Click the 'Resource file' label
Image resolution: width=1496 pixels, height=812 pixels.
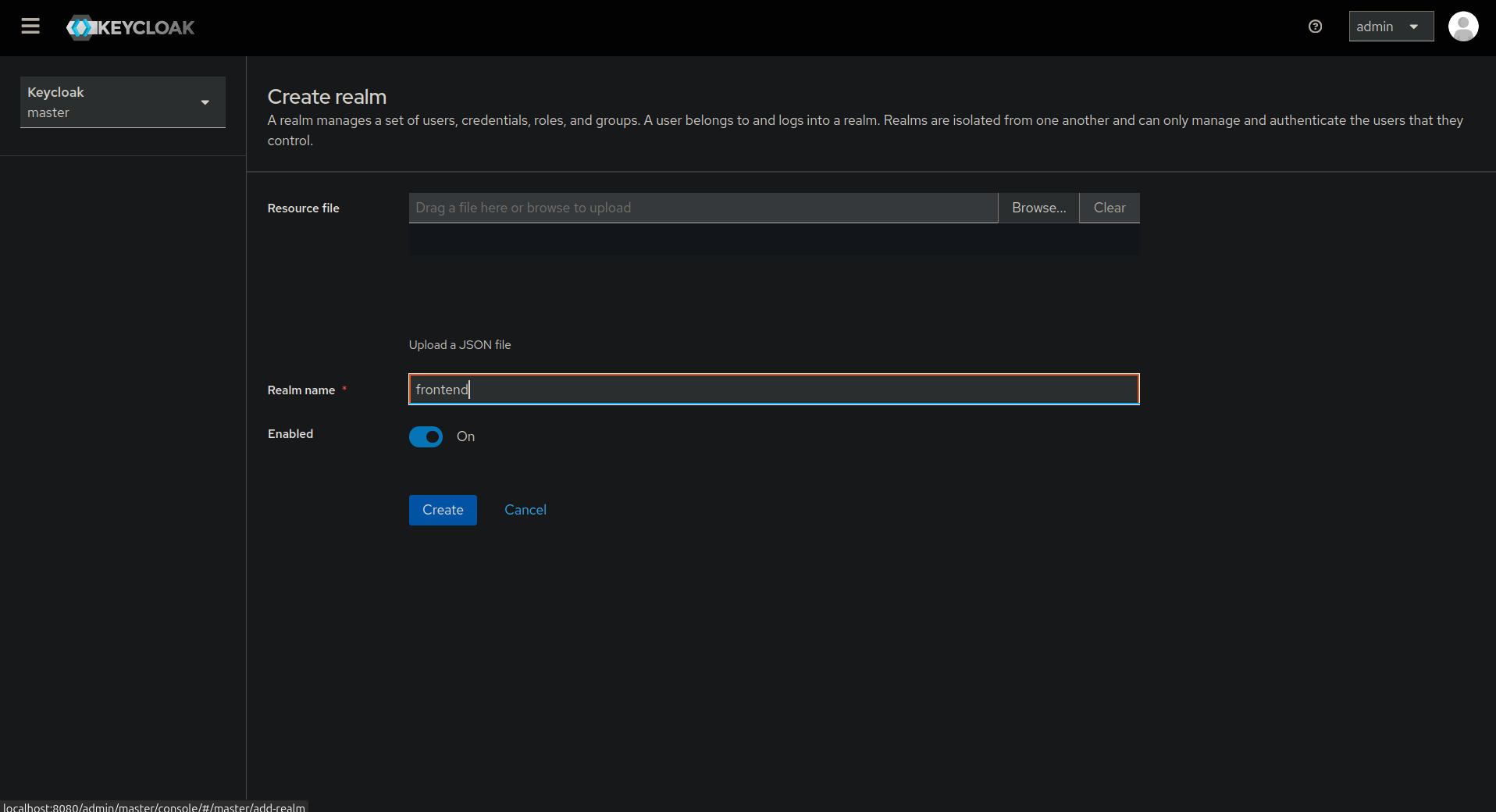tap(303, 208)
